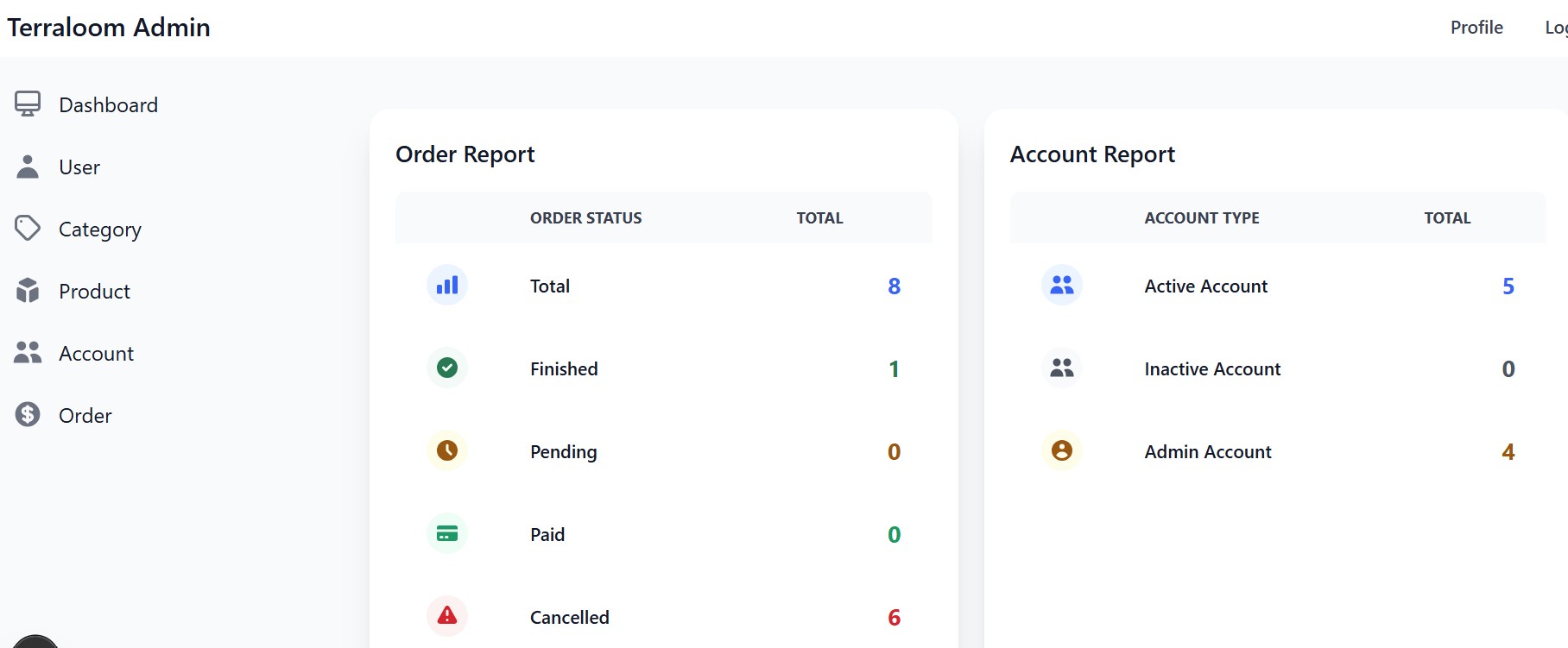Select the Cancelled orders count 6
This screenshot has height=648, width=1568.
894,618
